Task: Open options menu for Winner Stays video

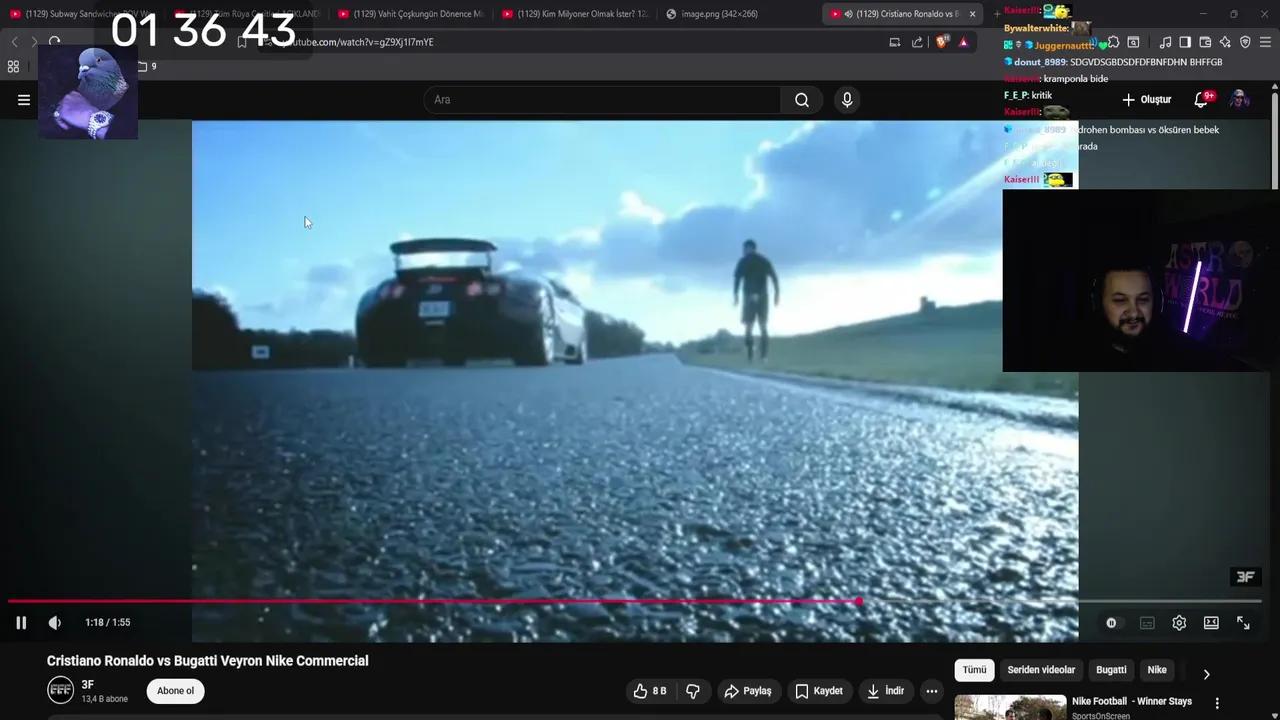Action: 1217,703
